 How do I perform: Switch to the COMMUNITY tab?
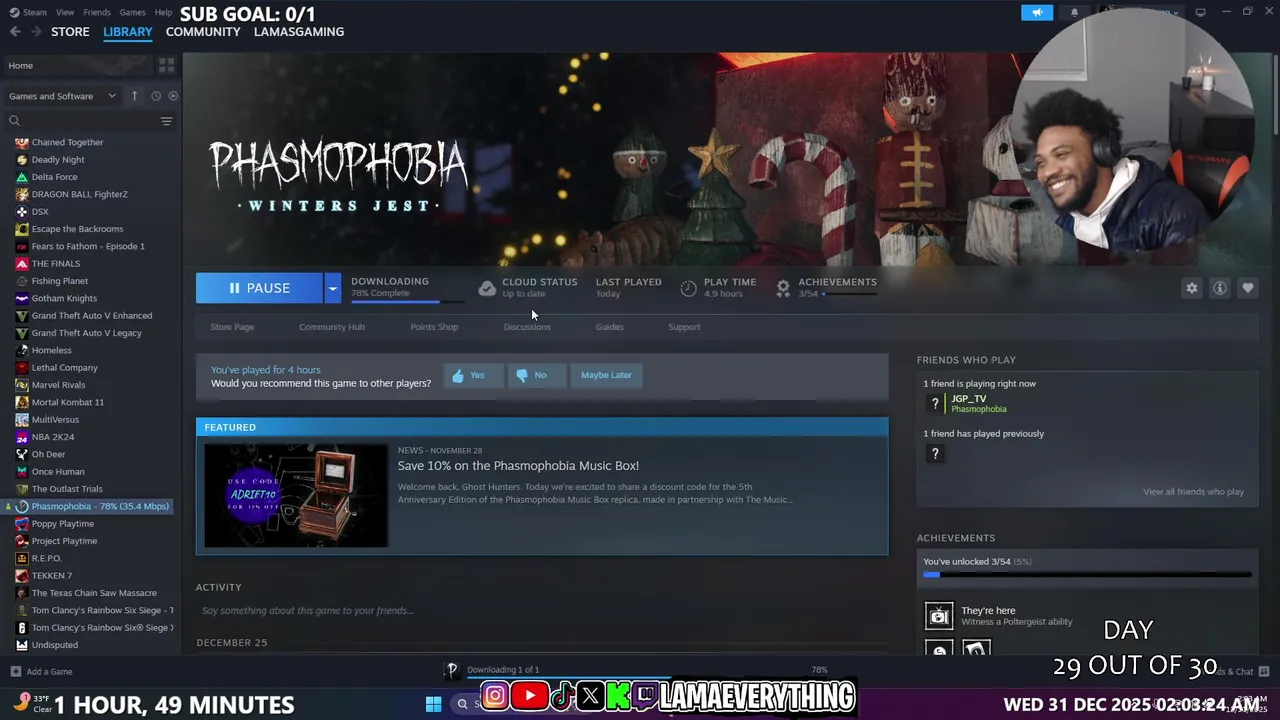[203, 31]
